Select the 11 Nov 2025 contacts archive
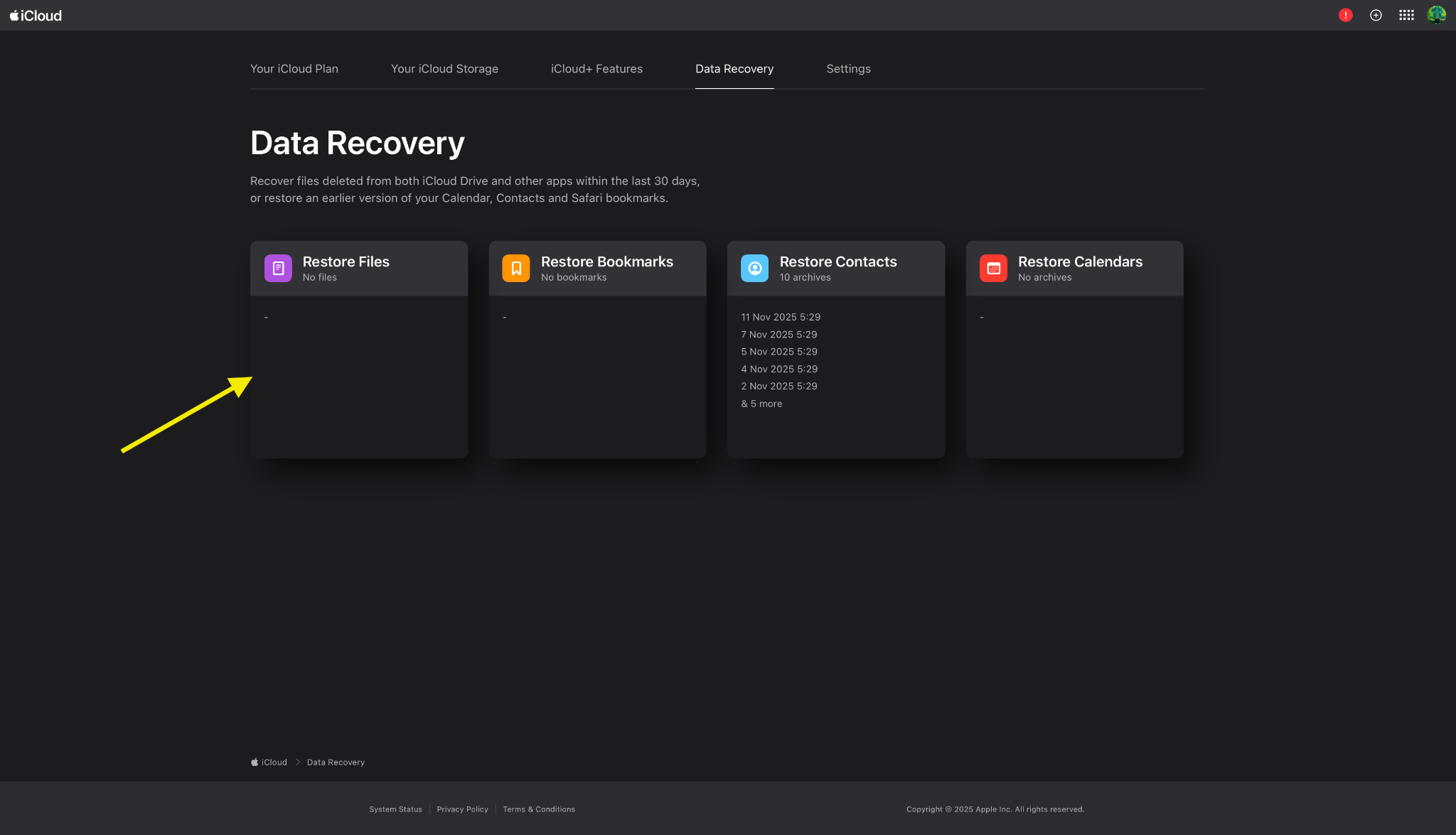Viewport: 1456px width, 835px height. [780, 316]
